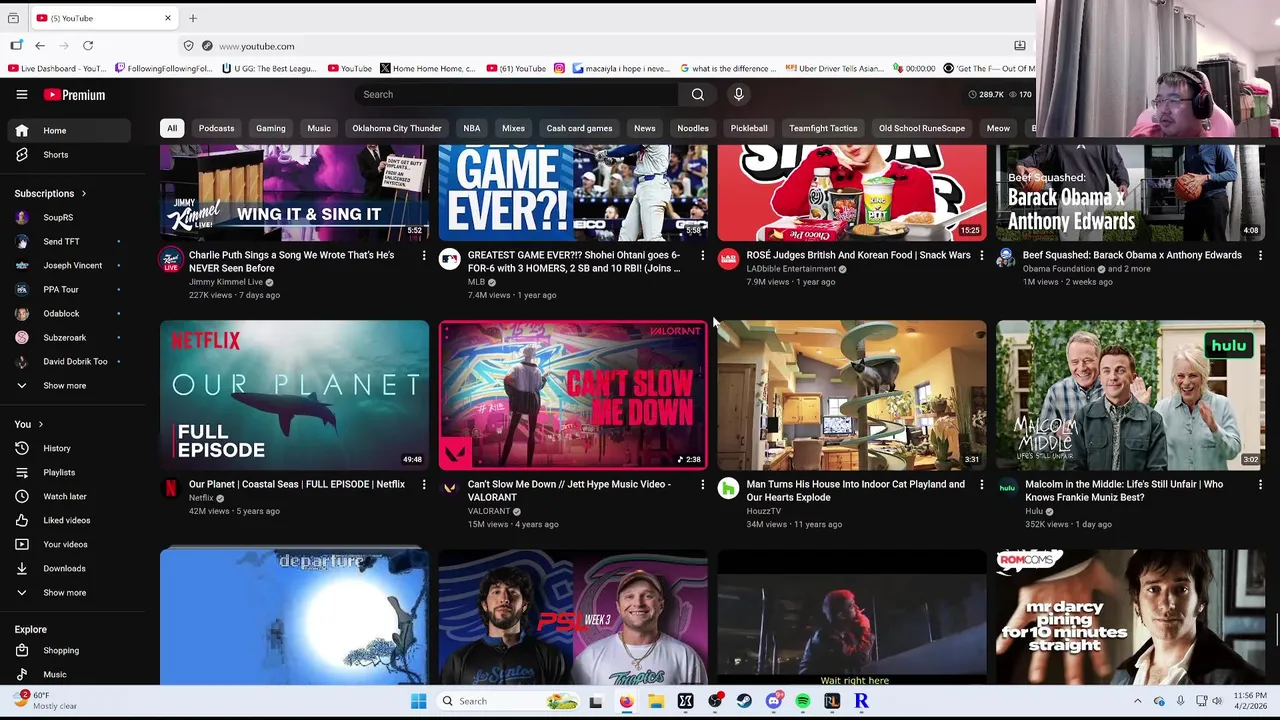
Task: Open the Windows Start menu
Action: (418, 701)
